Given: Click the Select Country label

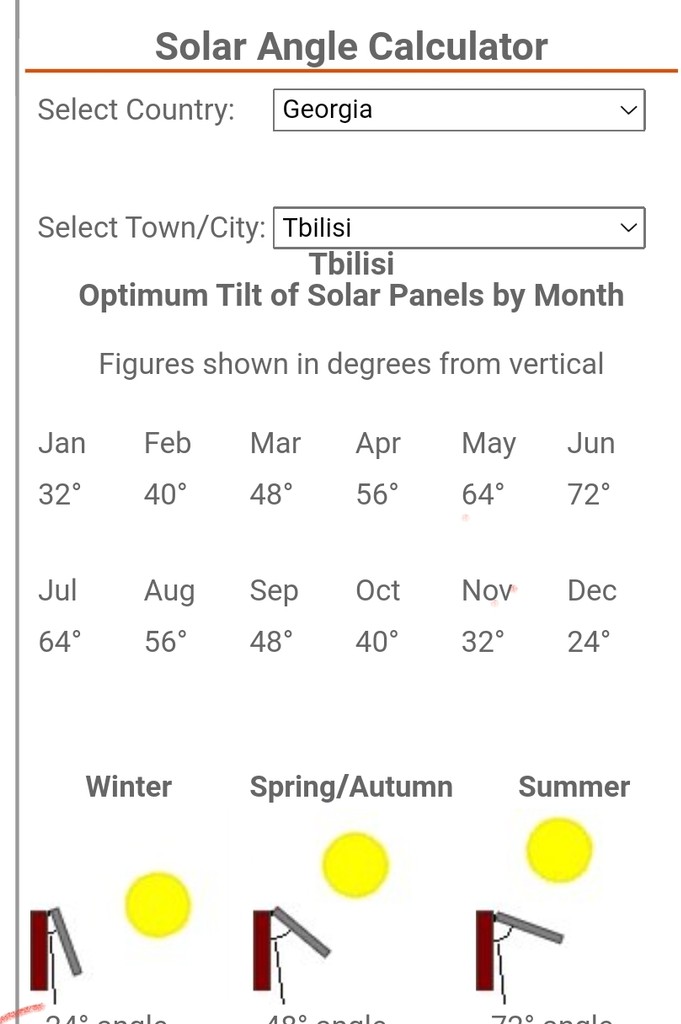Looking at the screenshot, I should [136, 110].
